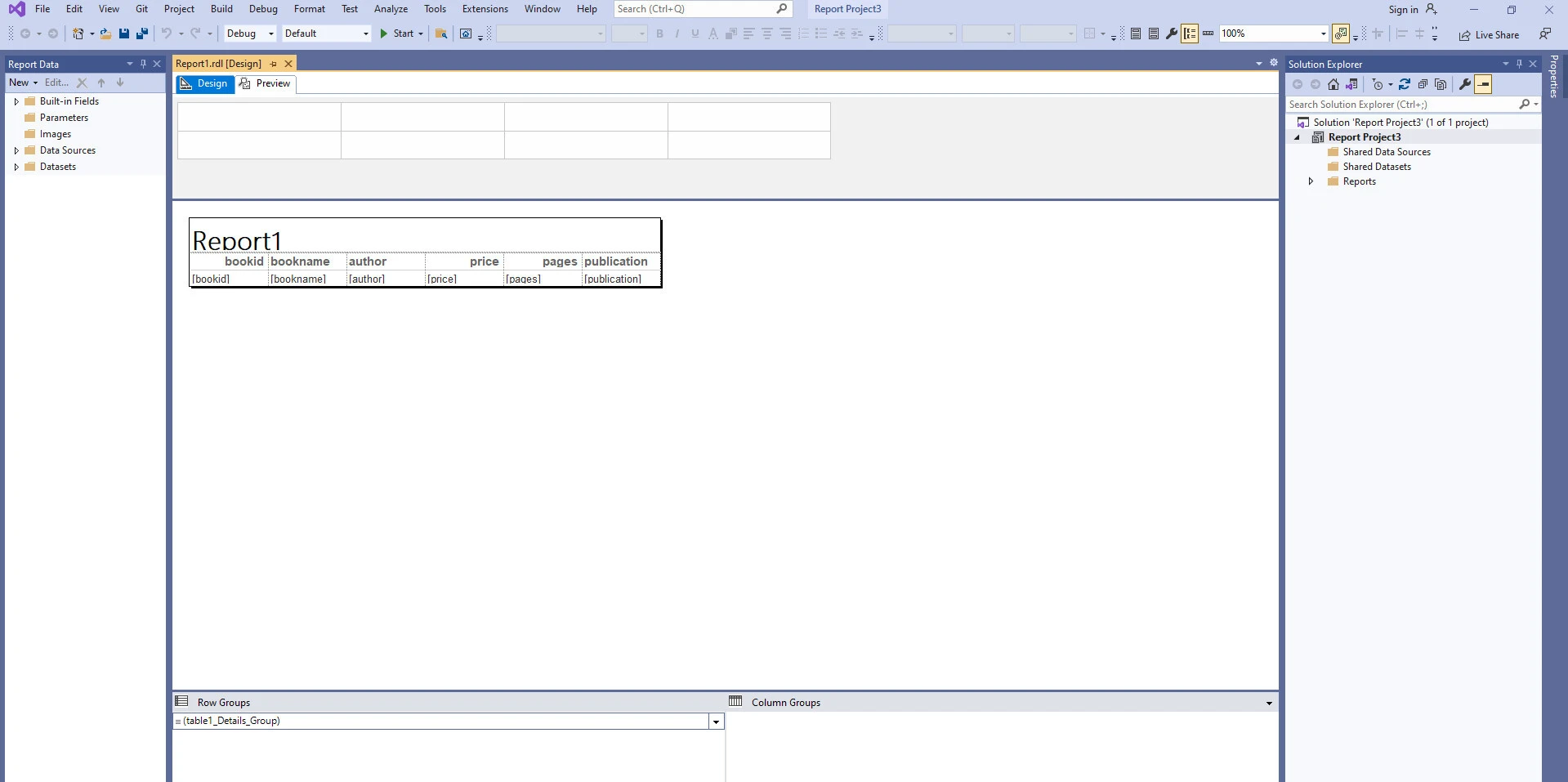Image resolution: width=1568 pixels, height=782 pixels.
Task: Expand the Reports folder in Solution Explorer
Action: click(x=1311, y=181)
